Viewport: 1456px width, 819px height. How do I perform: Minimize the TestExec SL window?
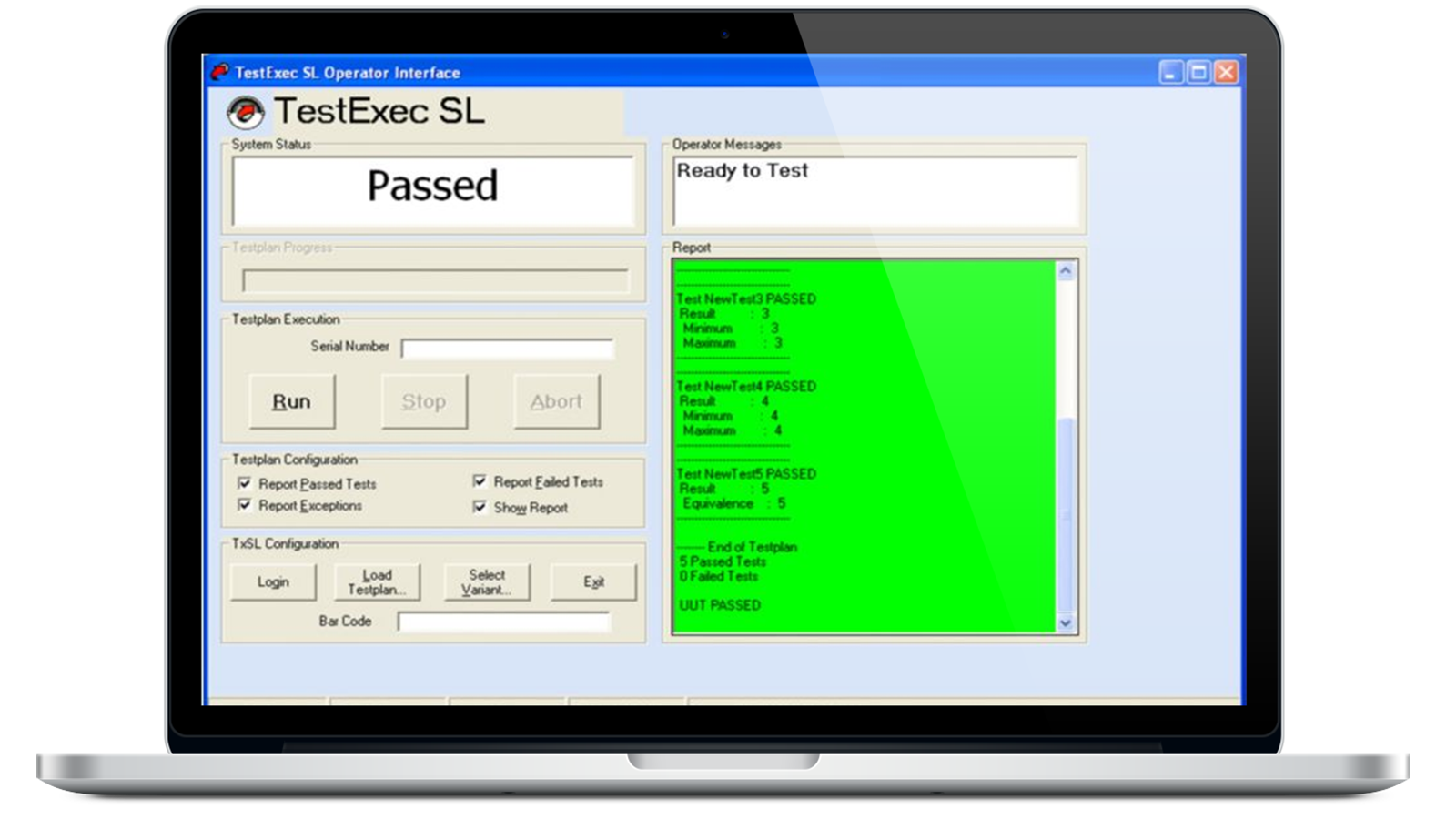[1171, 72]
